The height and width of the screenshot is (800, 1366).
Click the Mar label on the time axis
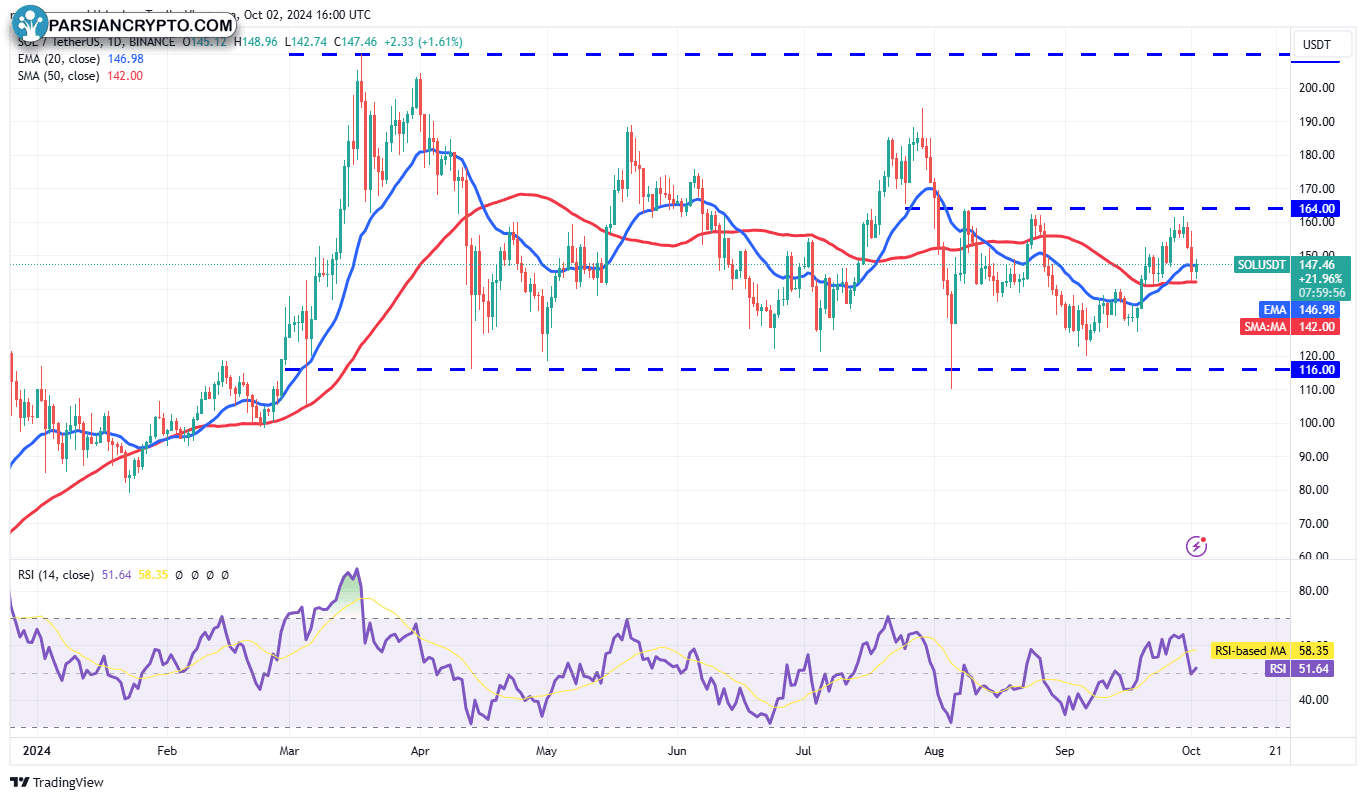coord(291,749)
